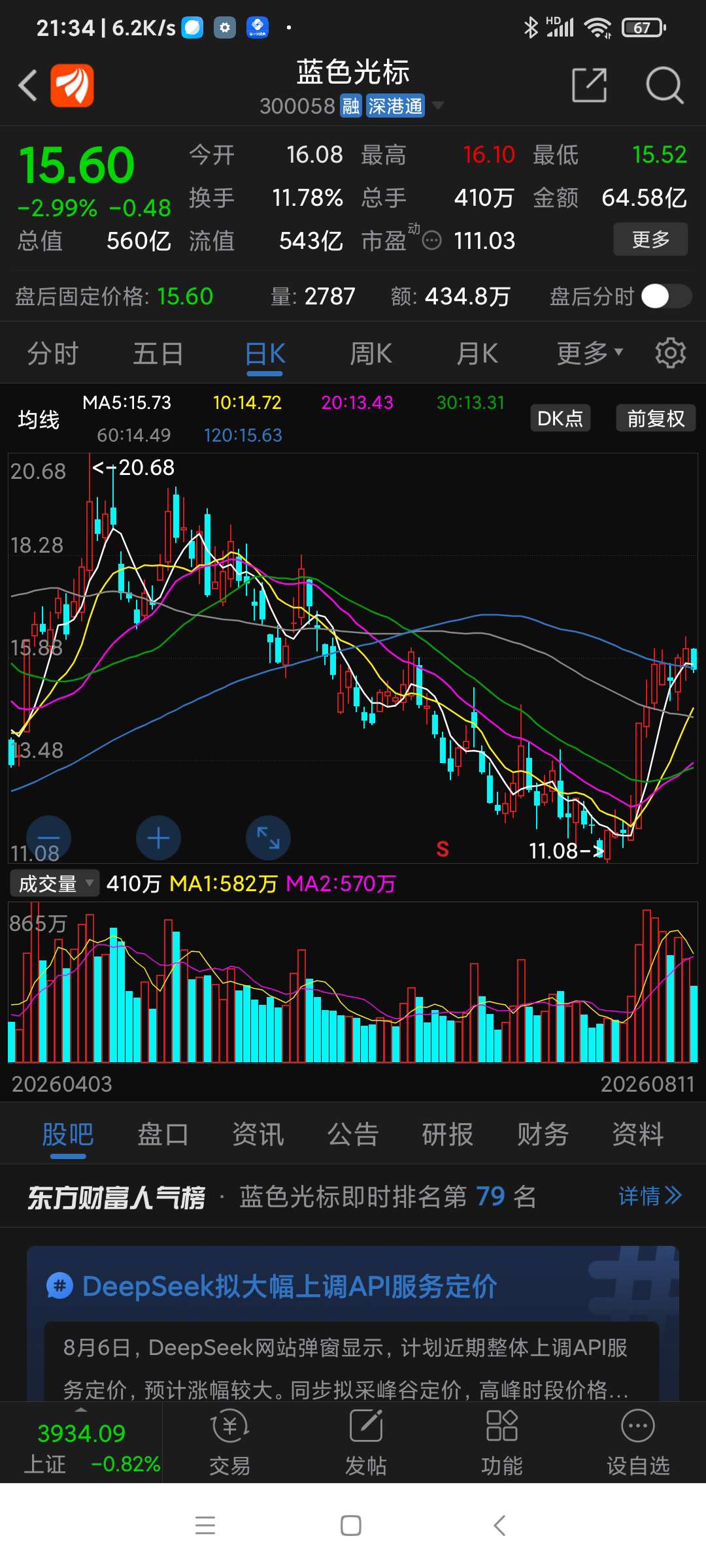This screenshot has height=1568, width=706.
Task: Toggle the 前复权 adjustment button
Action: coord(656,418)
